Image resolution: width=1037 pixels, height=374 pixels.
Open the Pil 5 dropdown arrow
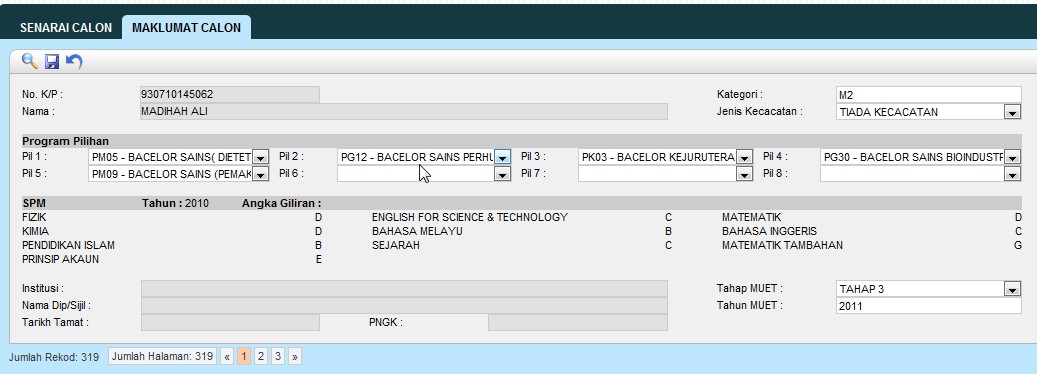click(261, 174)
